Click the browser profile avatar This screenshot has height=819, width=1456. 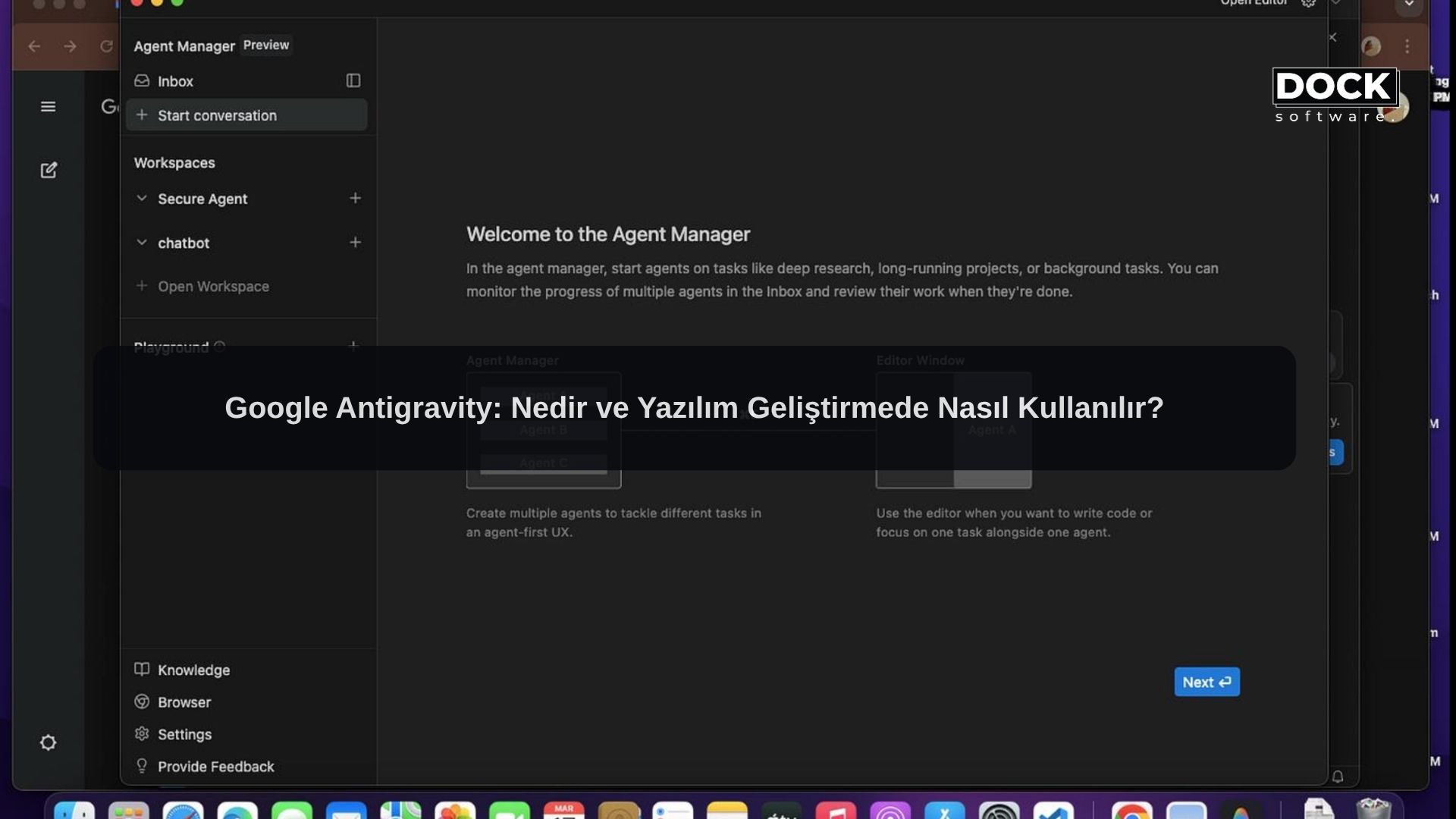click(x=1371, y=46)
